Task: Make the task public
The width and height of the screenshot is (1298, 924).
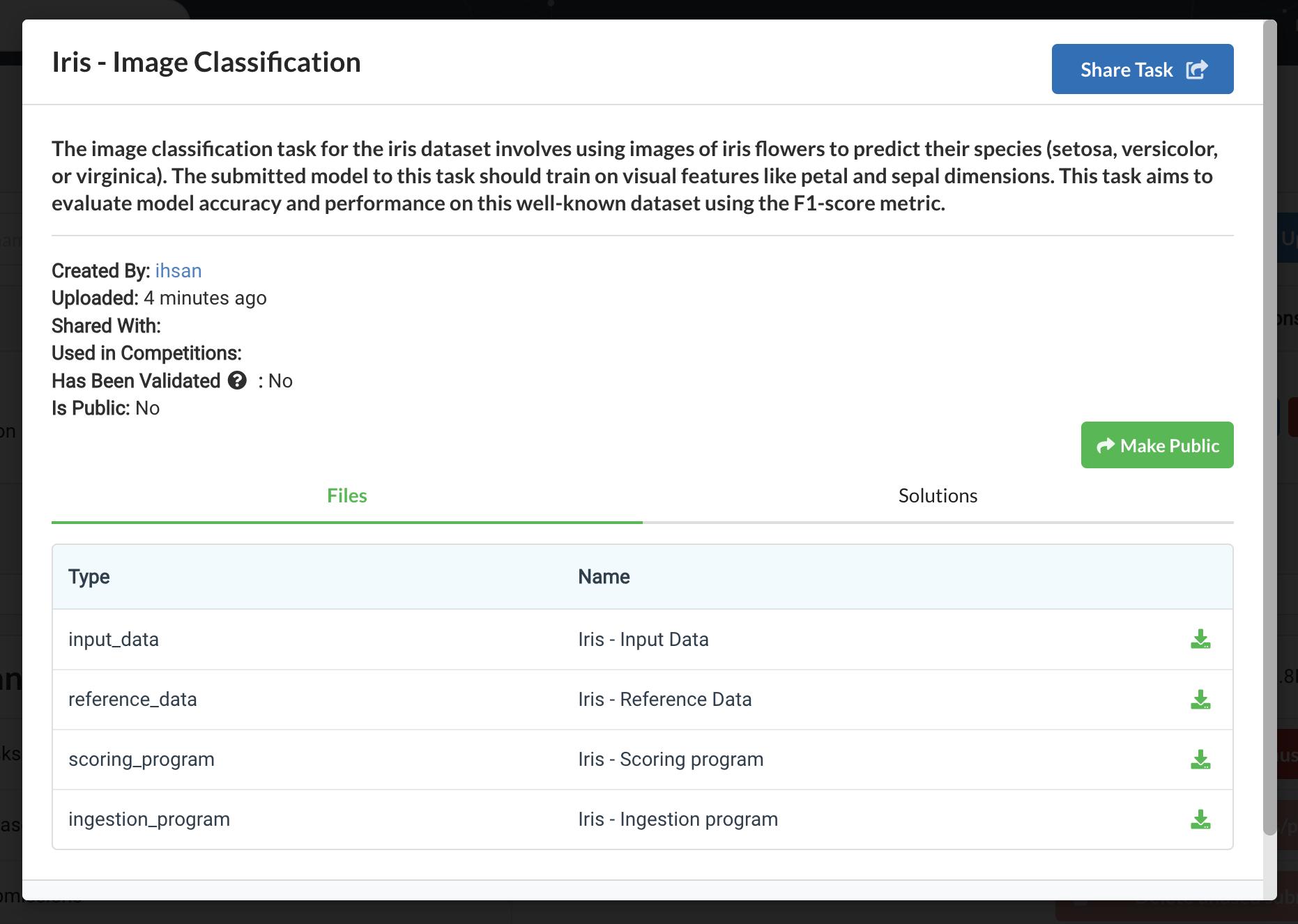Action: [x=1156, y=445]
